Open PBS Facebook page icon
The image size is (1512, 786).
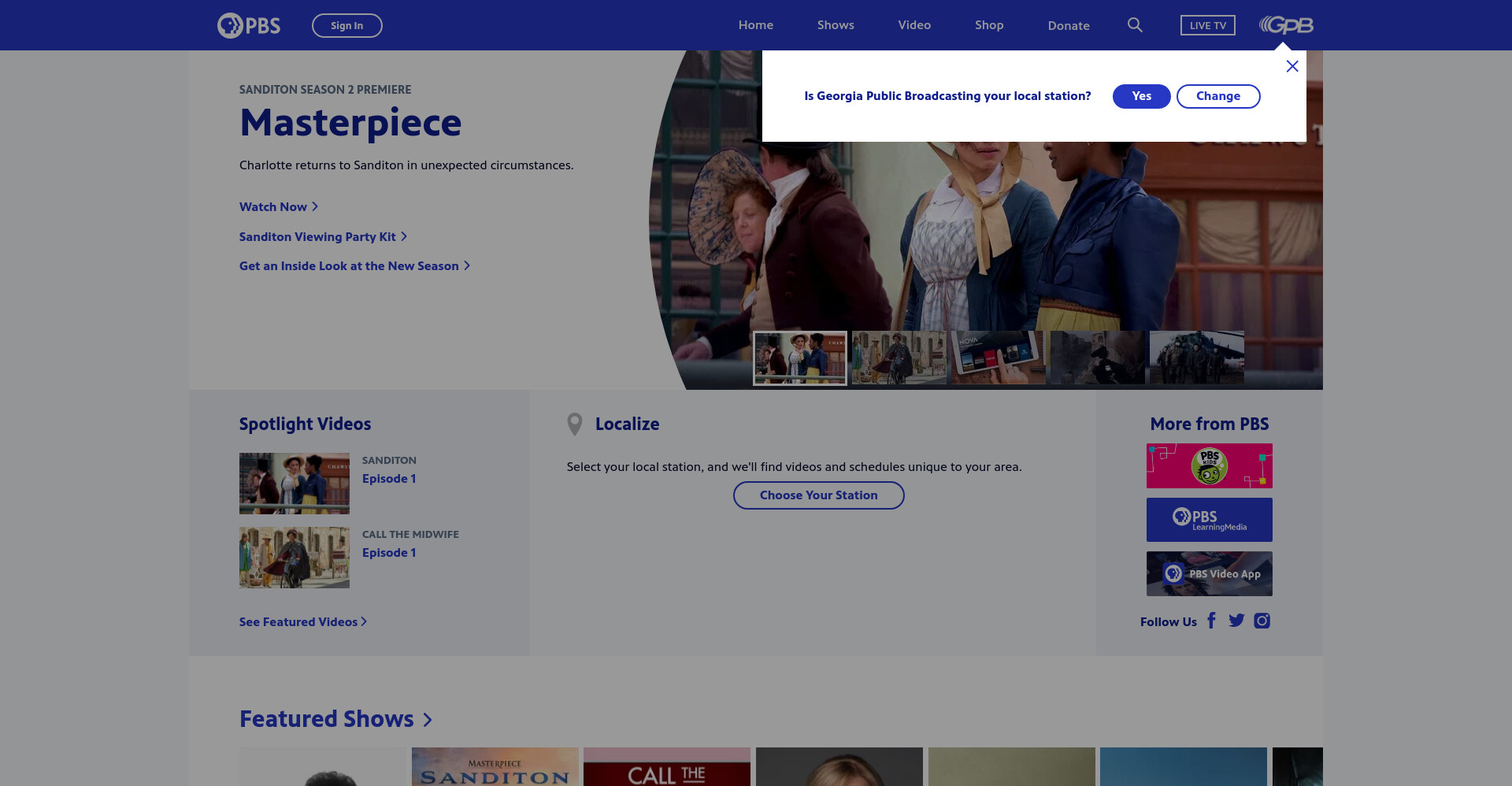[x=1212, y=621]
